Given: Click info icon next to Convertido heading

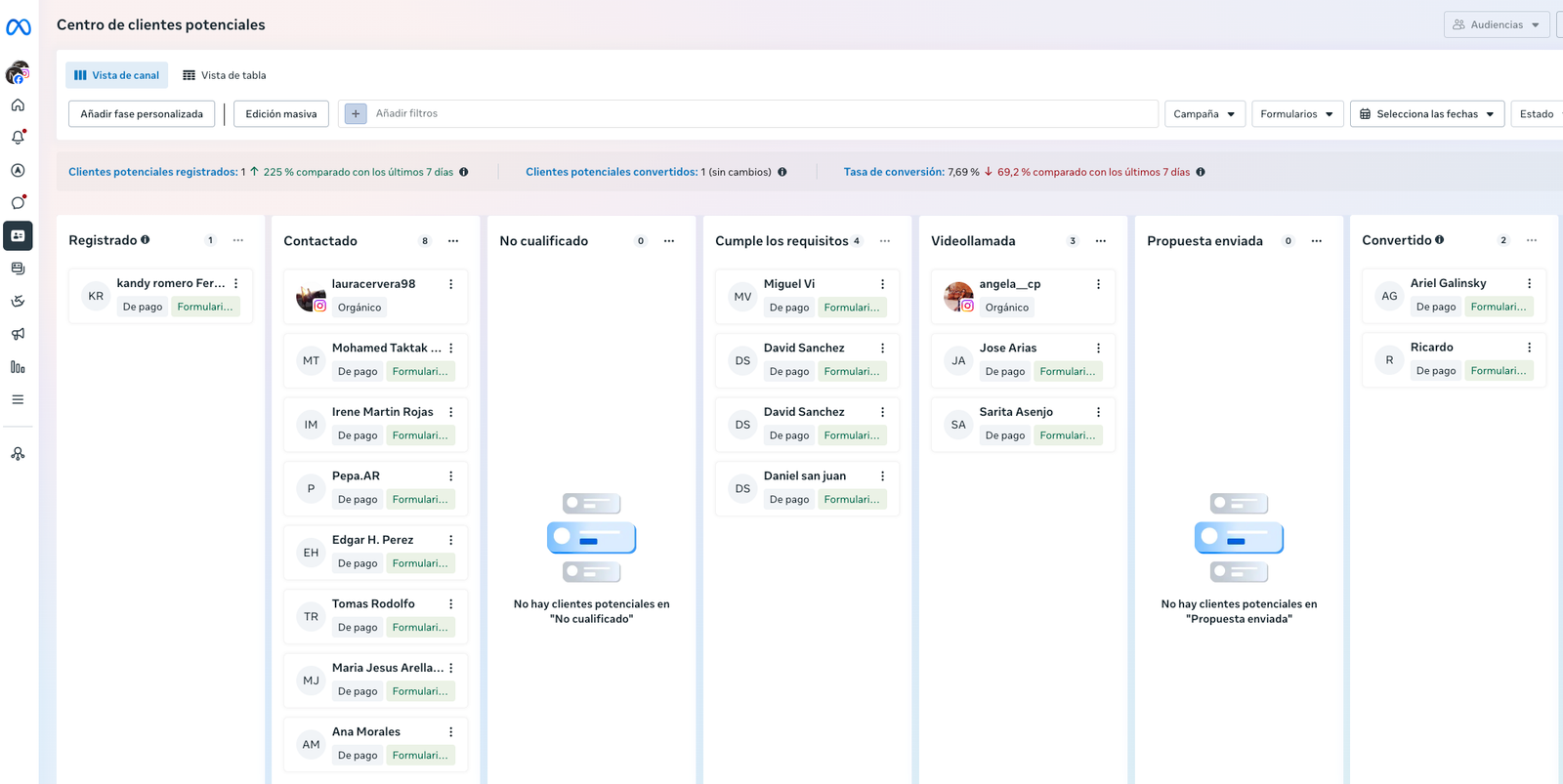Looking at the screenshot, I should click(x=1439, y=239).
